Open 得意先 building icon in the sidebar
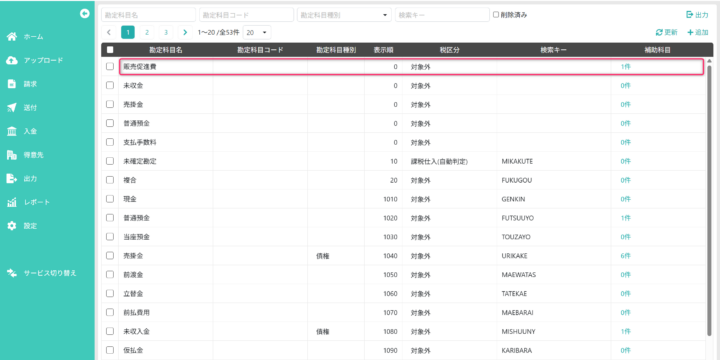This screenshot has width=720, height=360. (11, 155)
